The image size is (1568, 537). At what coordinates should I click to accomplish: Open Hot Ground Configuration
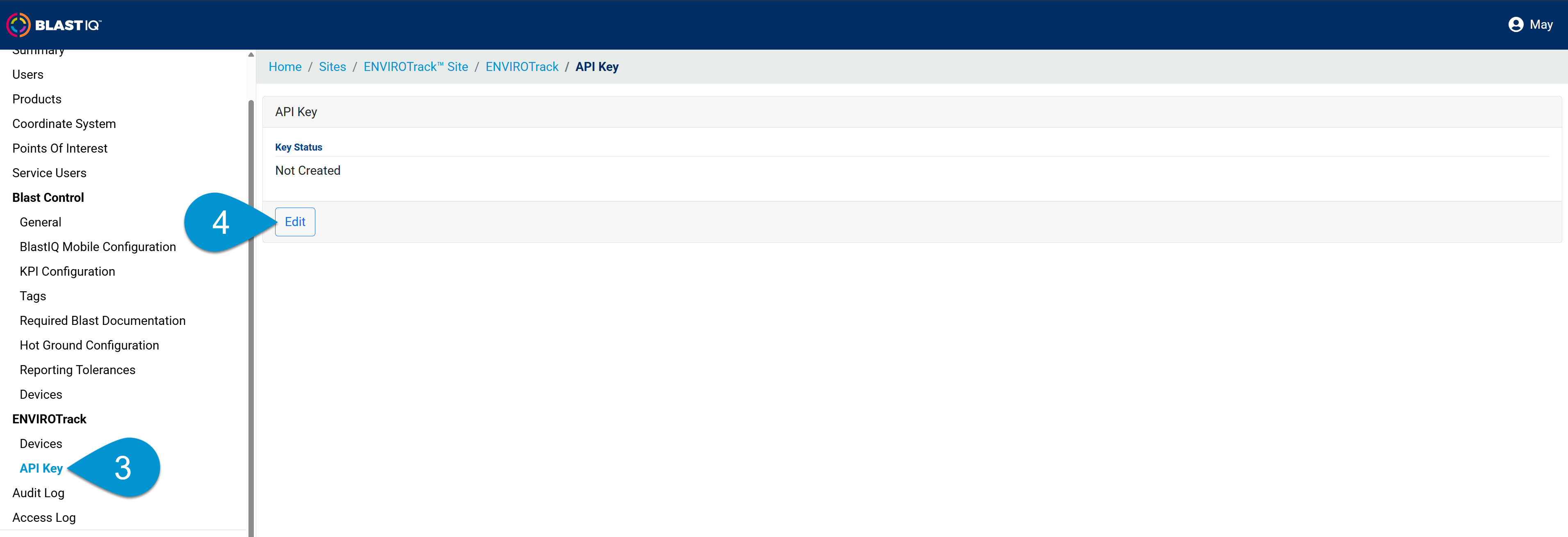coord(89,345)
